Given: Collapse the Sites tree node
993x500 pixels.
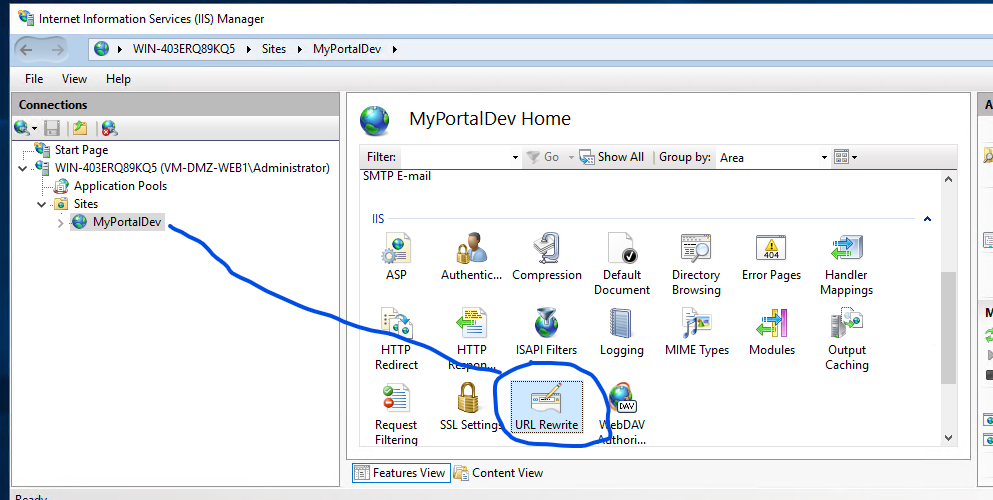Looking at the screenshot, I should tap(42, 204).
